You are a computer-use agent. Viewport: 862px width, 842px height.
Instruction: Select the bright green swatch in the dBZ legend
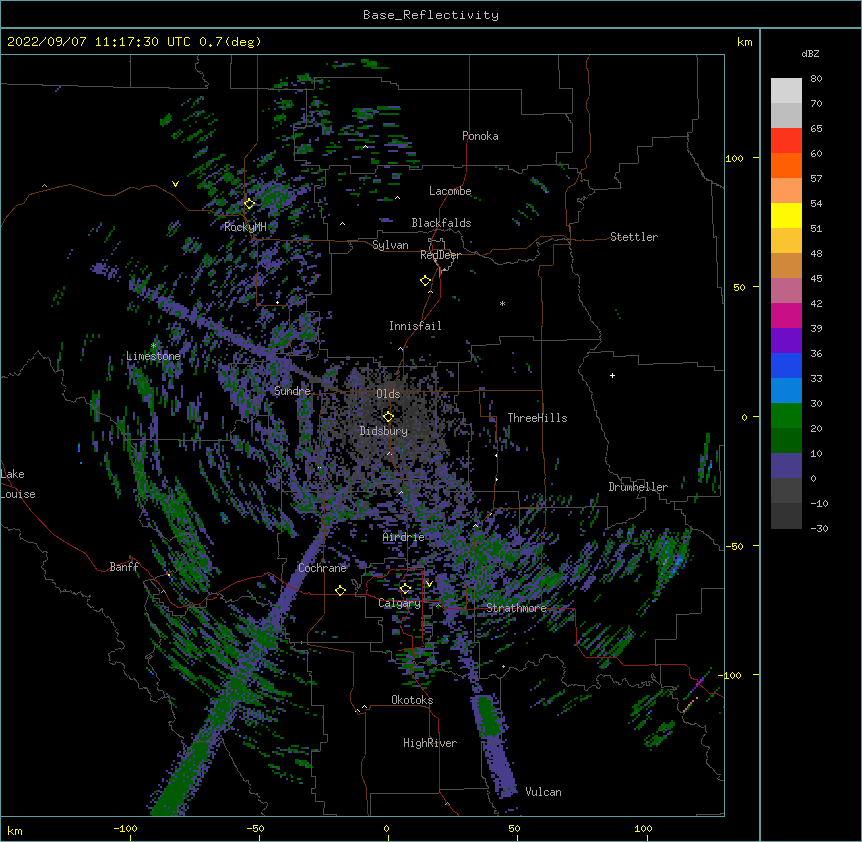786,416
